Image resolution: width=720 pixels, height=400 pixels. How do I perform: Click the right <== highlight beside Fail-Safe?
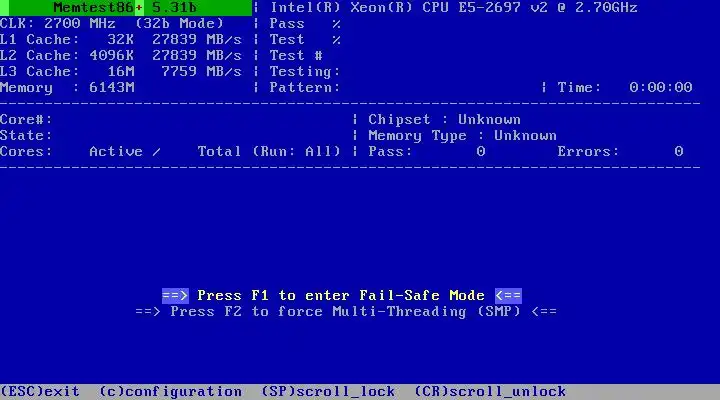(508, 296)
